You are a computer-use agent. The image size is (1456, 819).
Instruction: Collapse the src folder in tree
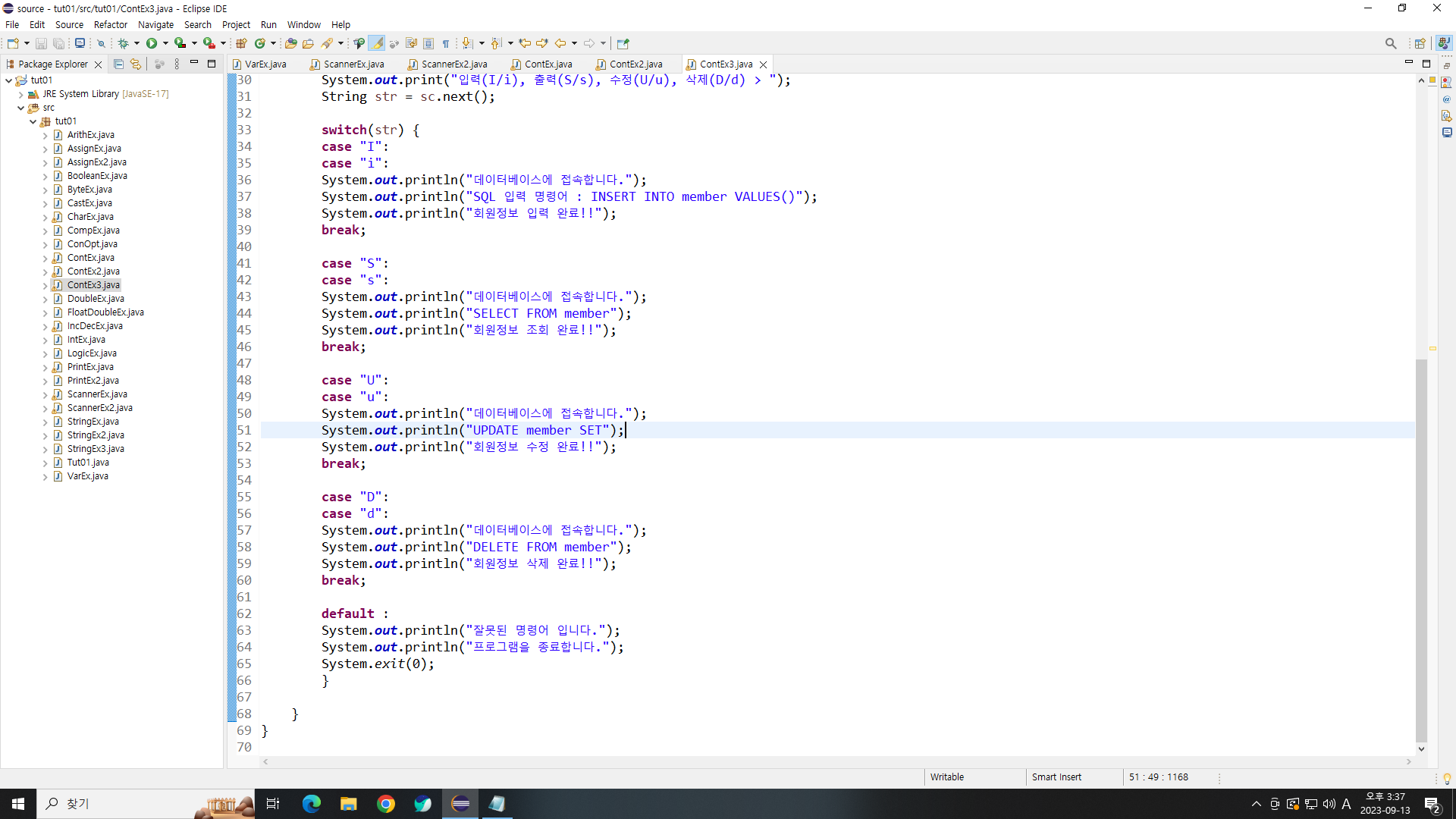click(x=20, y=108)
